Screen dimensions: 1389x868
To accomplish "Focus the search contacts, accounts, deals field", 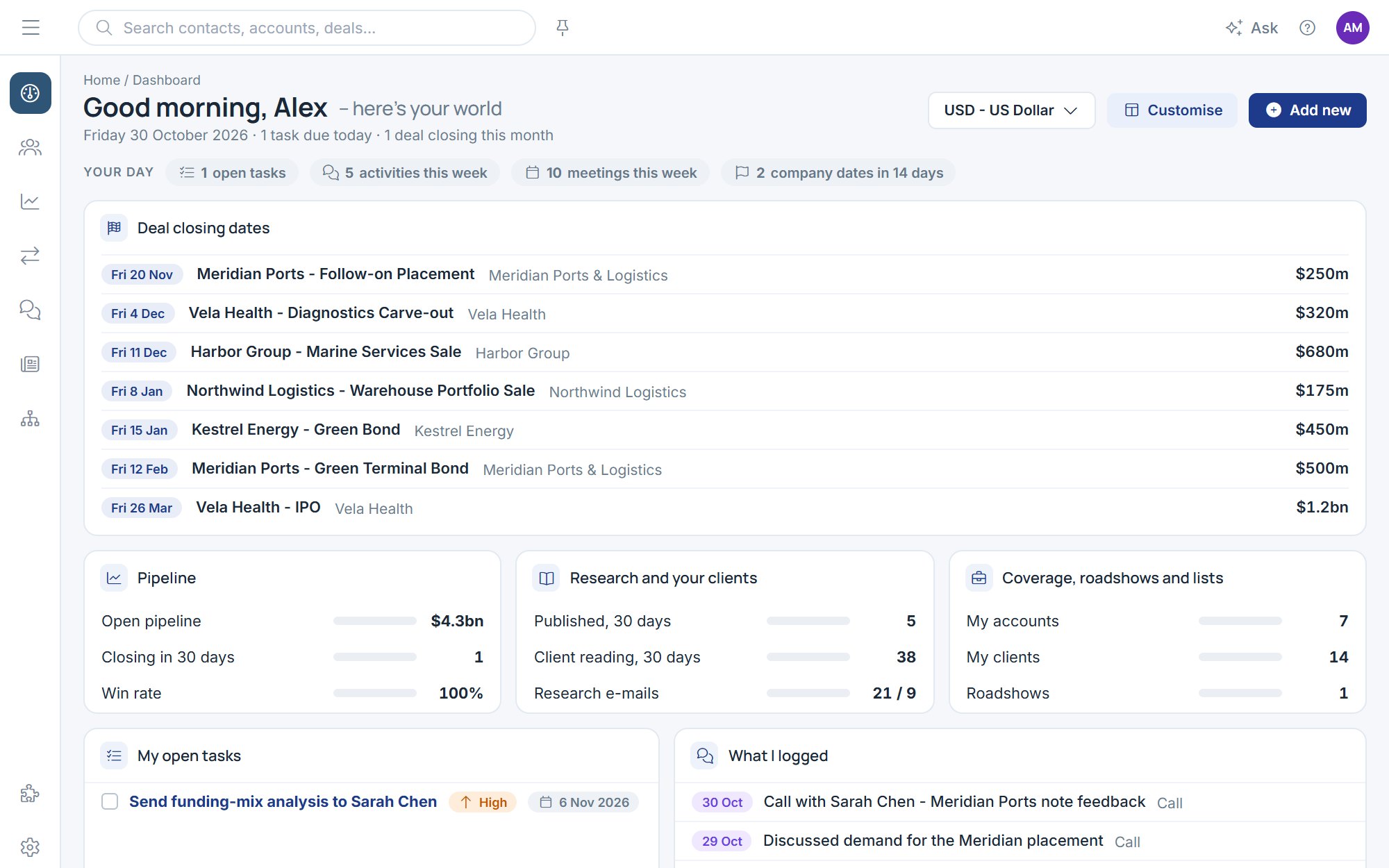I will tap(307, 28).
